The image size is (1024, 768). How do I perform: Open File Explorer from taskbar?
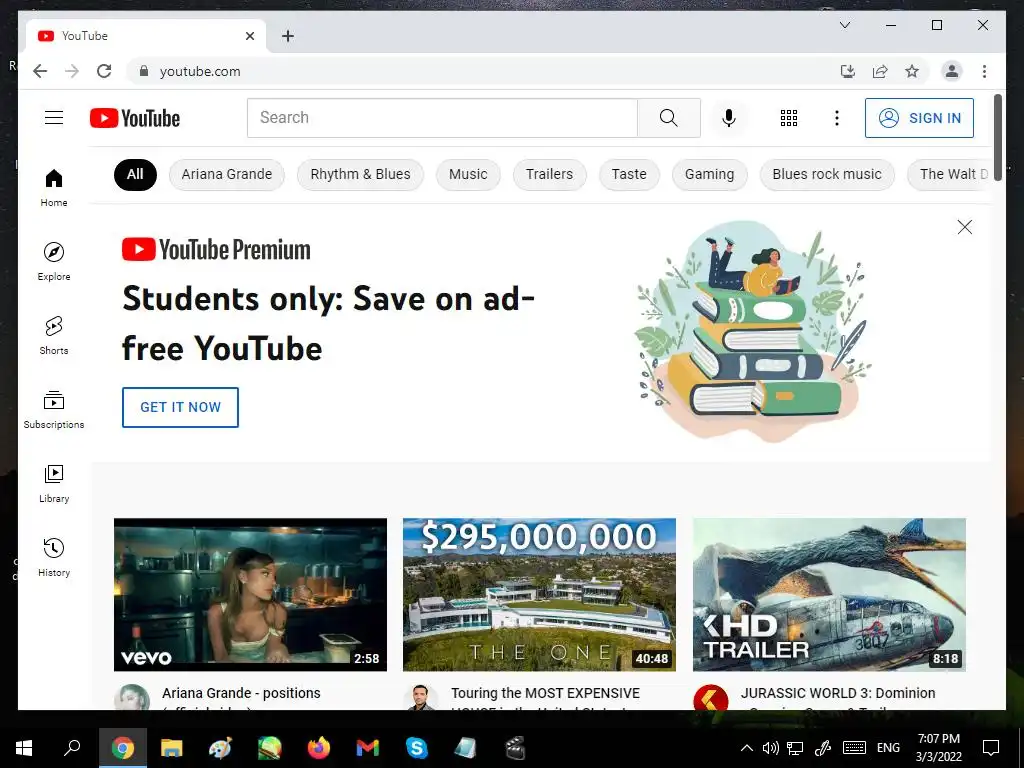(x=171, y=748)
